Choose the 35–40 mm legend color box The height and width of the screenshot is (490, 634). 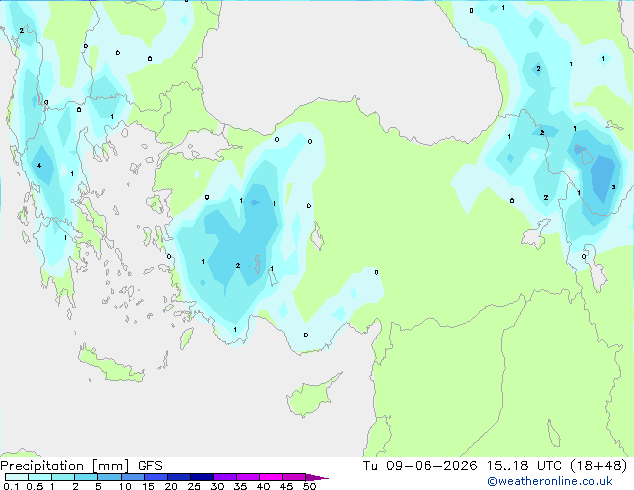coord(247,477)
